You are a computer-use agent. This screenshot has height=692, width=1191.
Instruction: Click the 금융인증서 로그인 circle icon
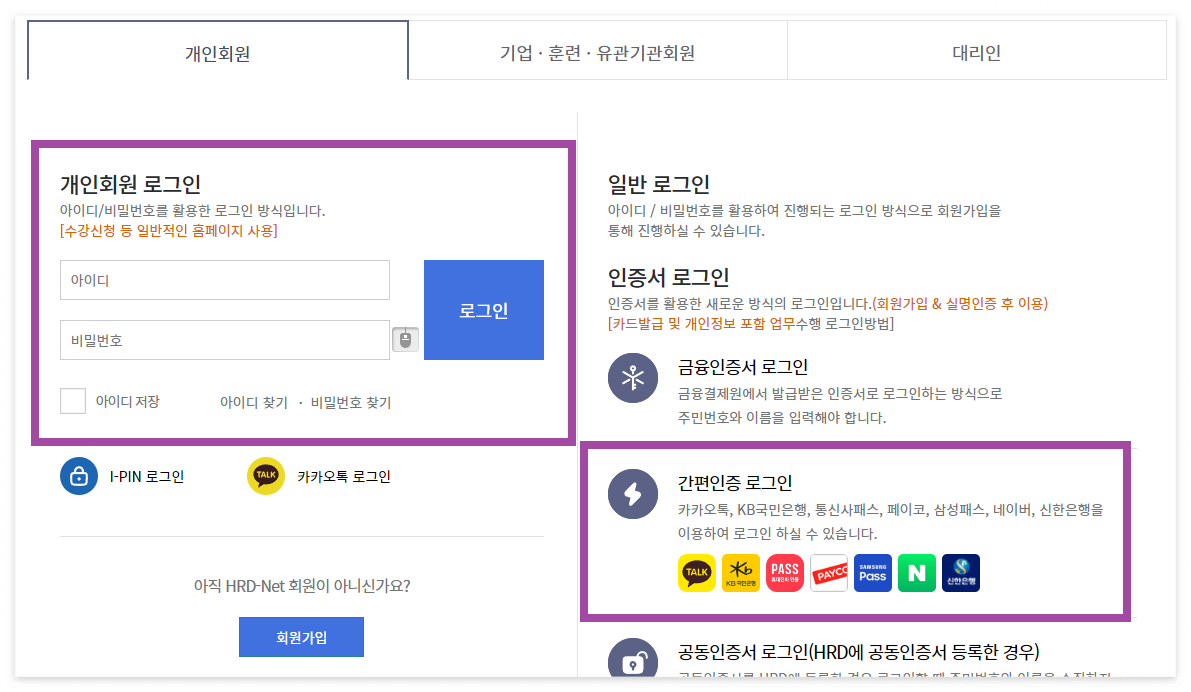632,379
